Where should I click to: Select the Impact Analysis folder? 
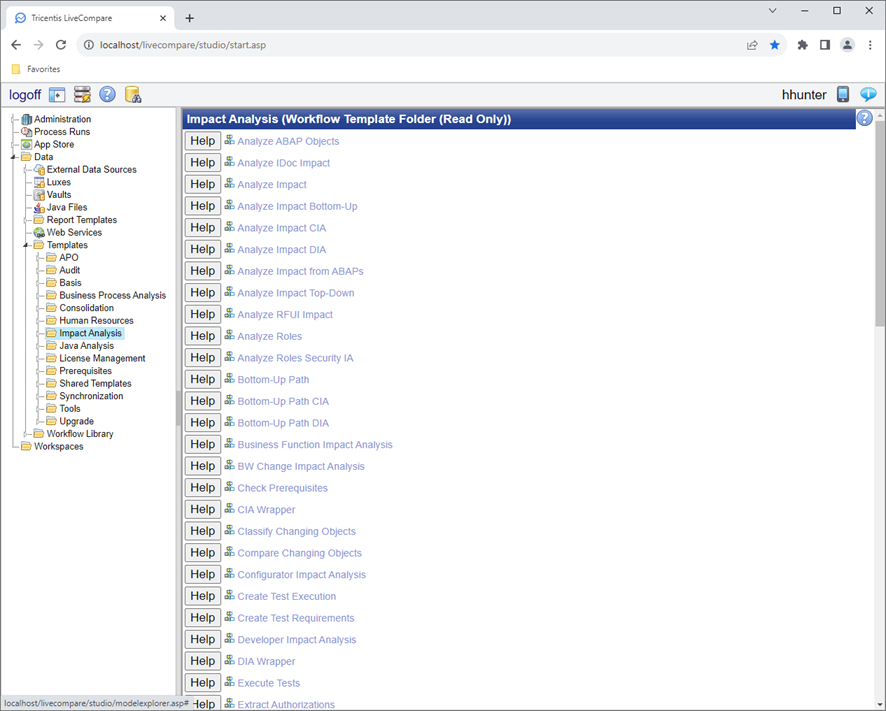coord(90,333)
